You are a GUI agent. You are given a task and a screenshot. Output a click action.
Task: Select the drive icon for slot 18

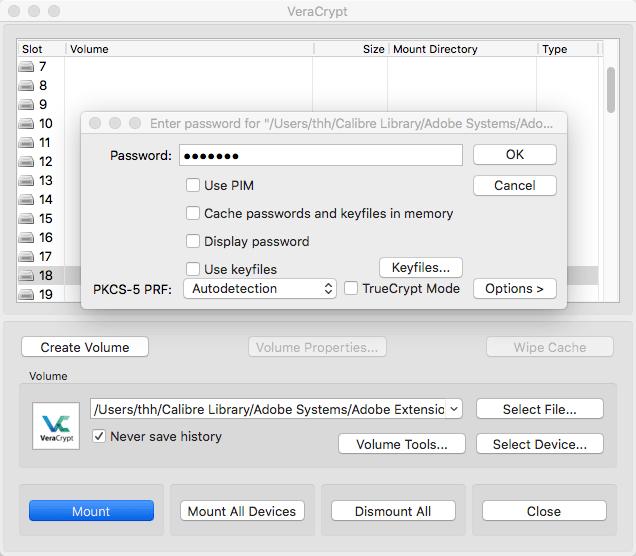pos(26,275)
